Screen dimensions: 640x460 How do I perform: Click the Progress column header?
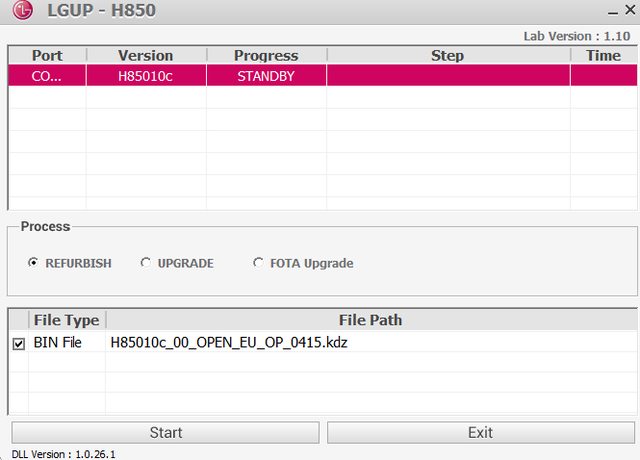266,55
